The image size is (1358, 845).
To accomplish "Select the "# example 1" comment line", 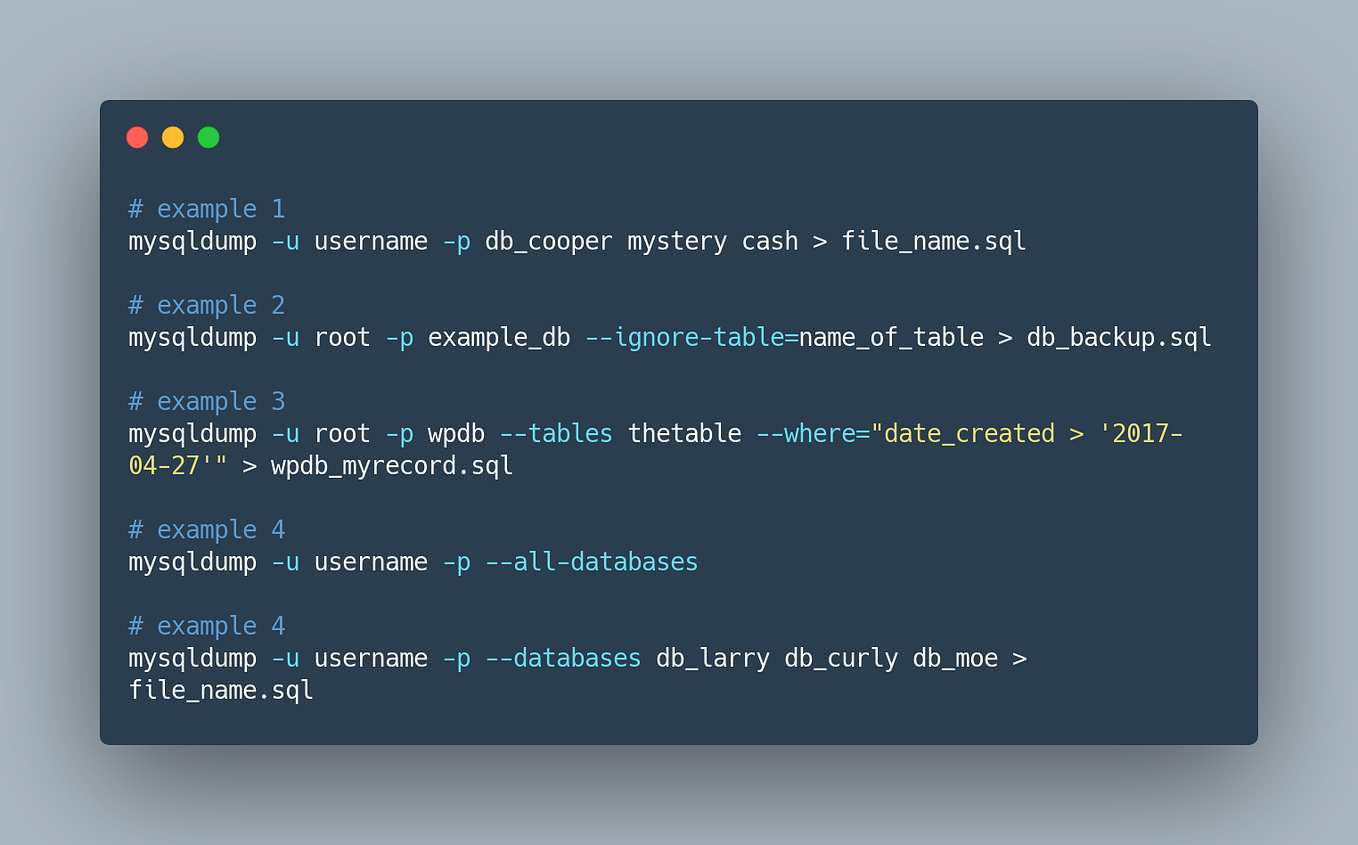I will pyautogui.click(x=206, y=208).
